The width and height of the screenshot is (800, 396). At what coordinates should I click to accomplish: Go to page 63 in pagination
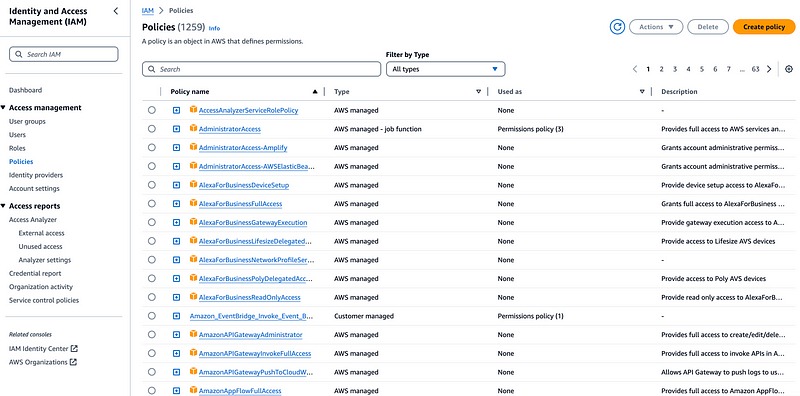point(755,69)
